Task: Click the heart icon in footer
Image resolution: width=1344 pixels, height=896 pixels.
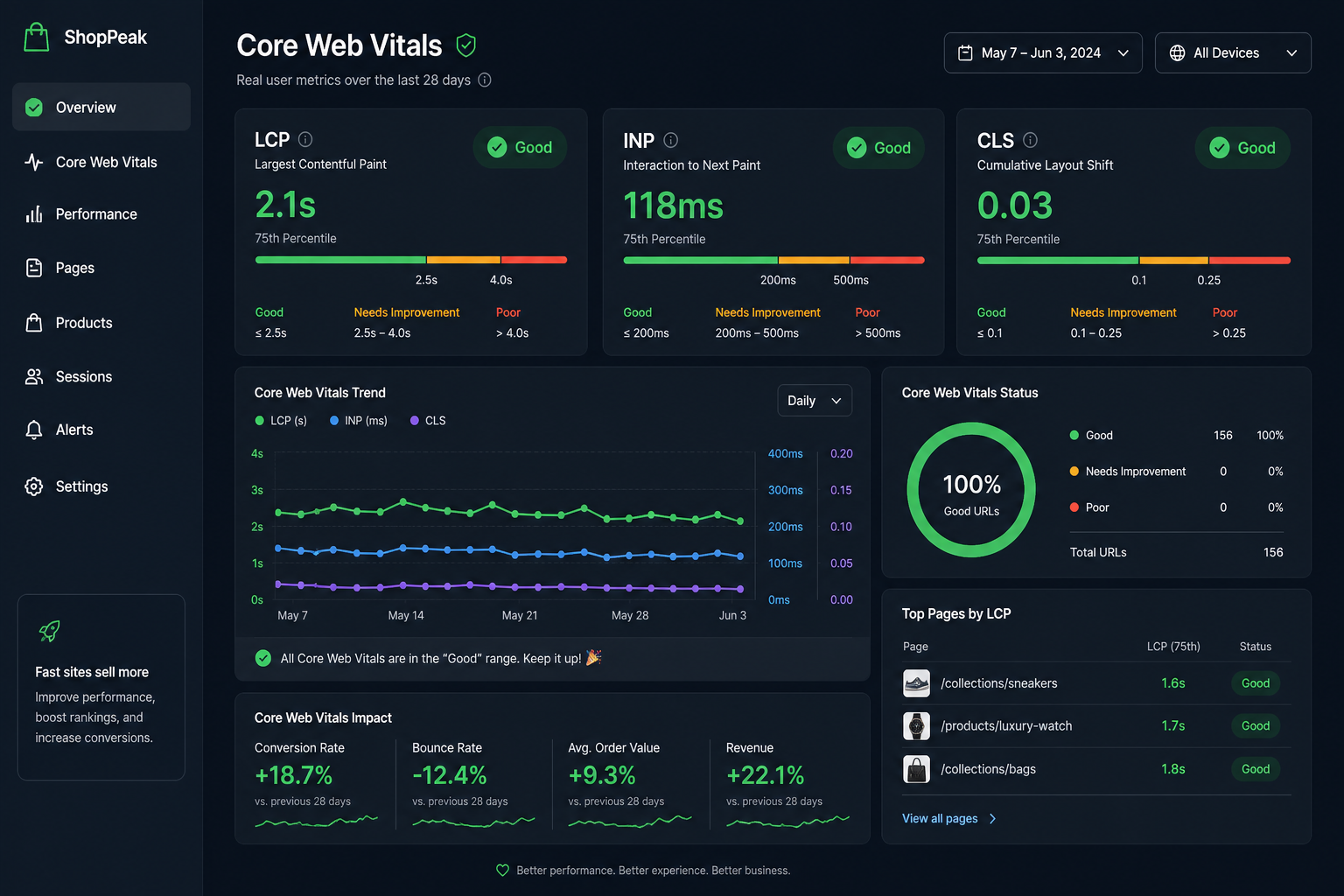Action: click(x=502, y=871)
